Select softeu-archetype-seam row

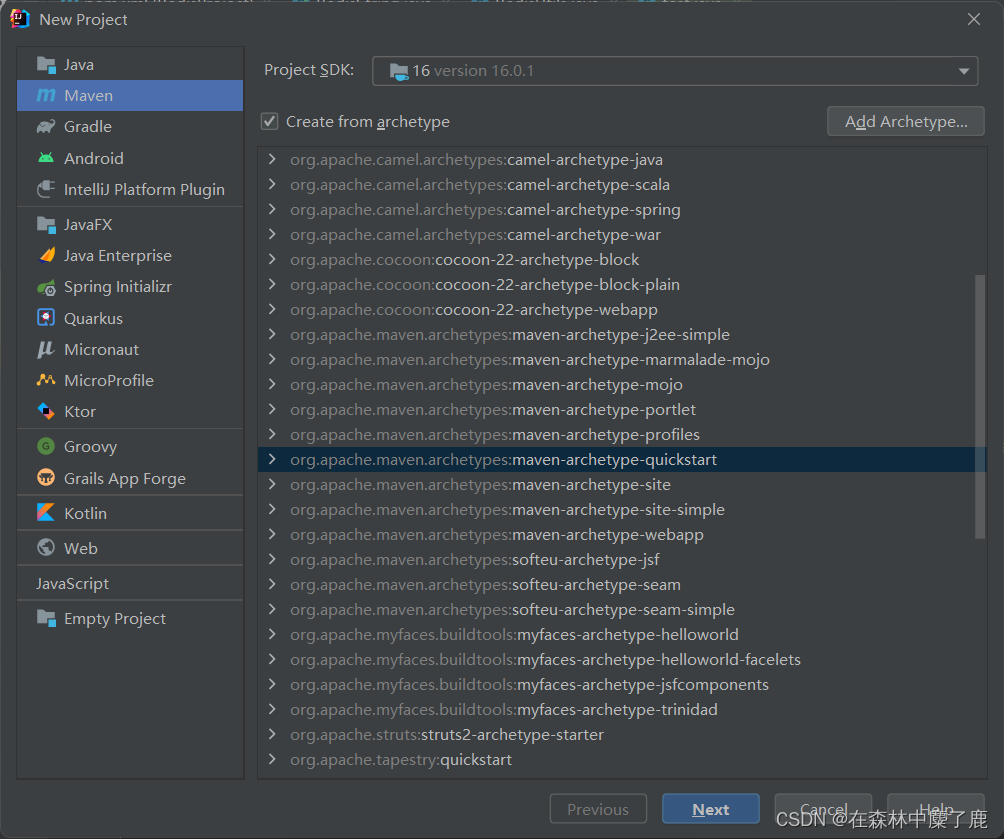coord(622,584)
